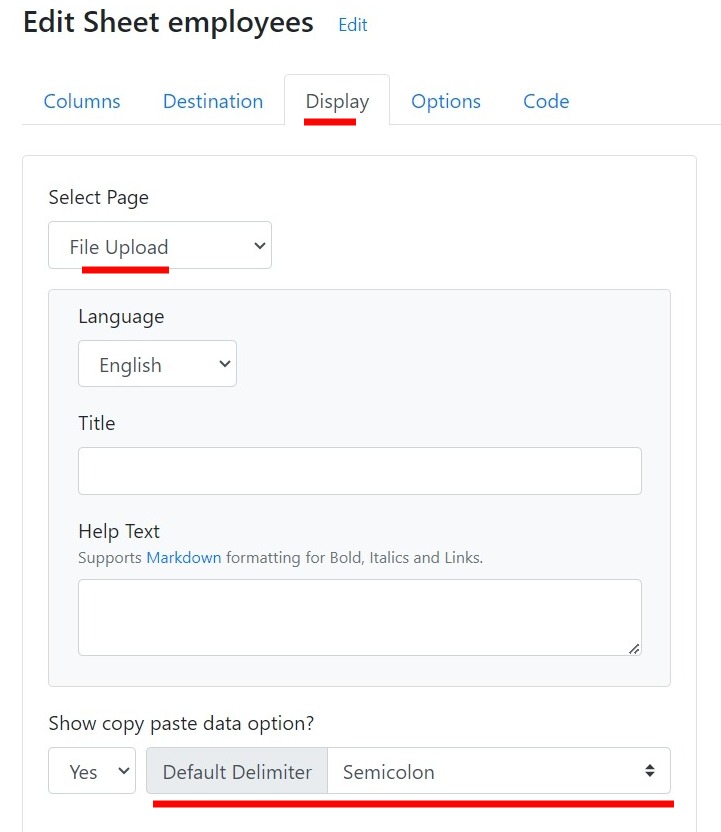721x832 pixels.
Task: Click the Help Text label
Action: click(x=119, y=531)
